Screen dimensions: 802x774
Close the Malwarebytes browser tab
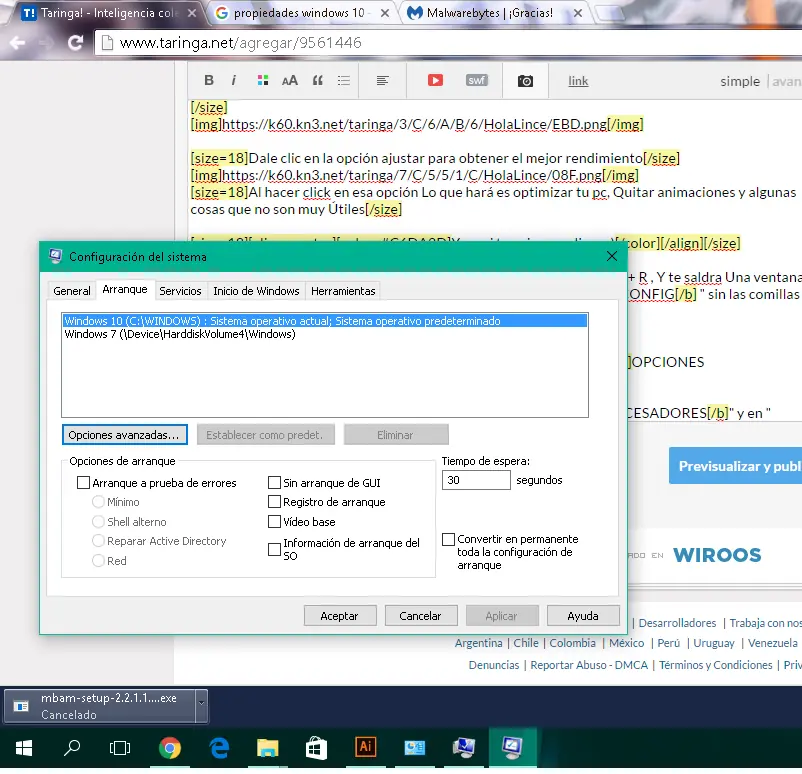pyautogui.click(x=578, y=13)
